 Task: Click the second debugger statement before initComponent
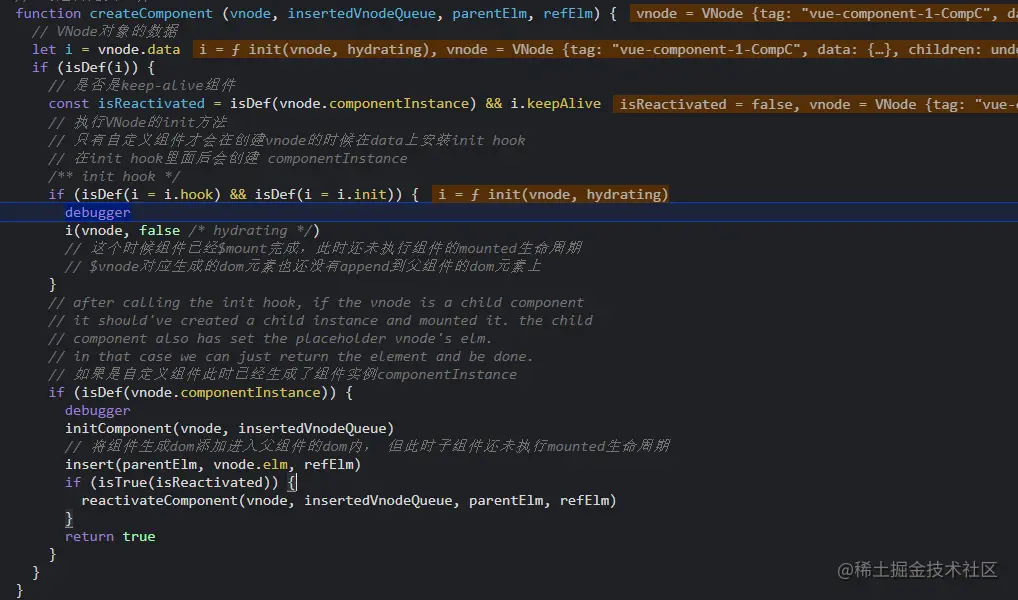97,410
